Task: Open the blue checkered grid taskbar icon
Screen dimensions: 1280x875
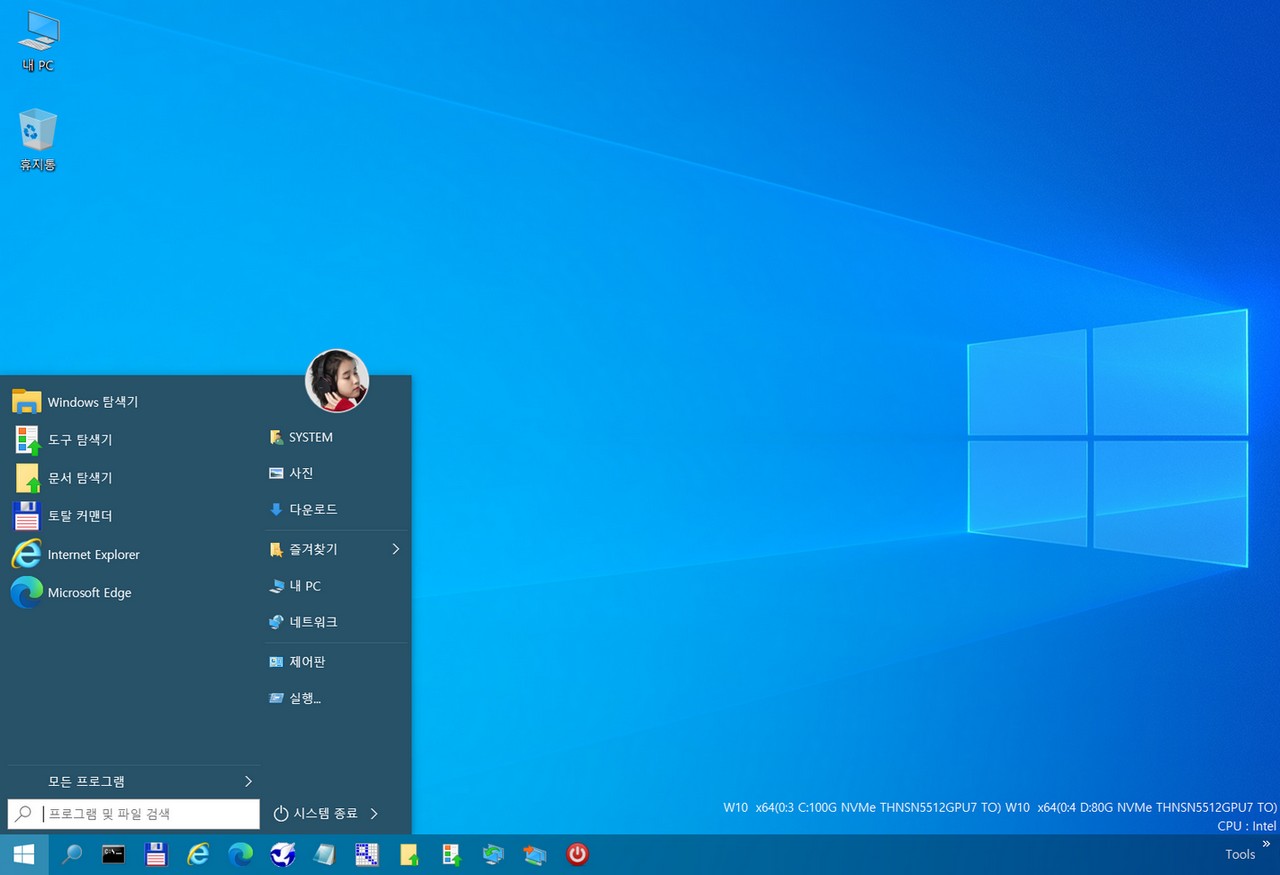Action: point(367,854)
